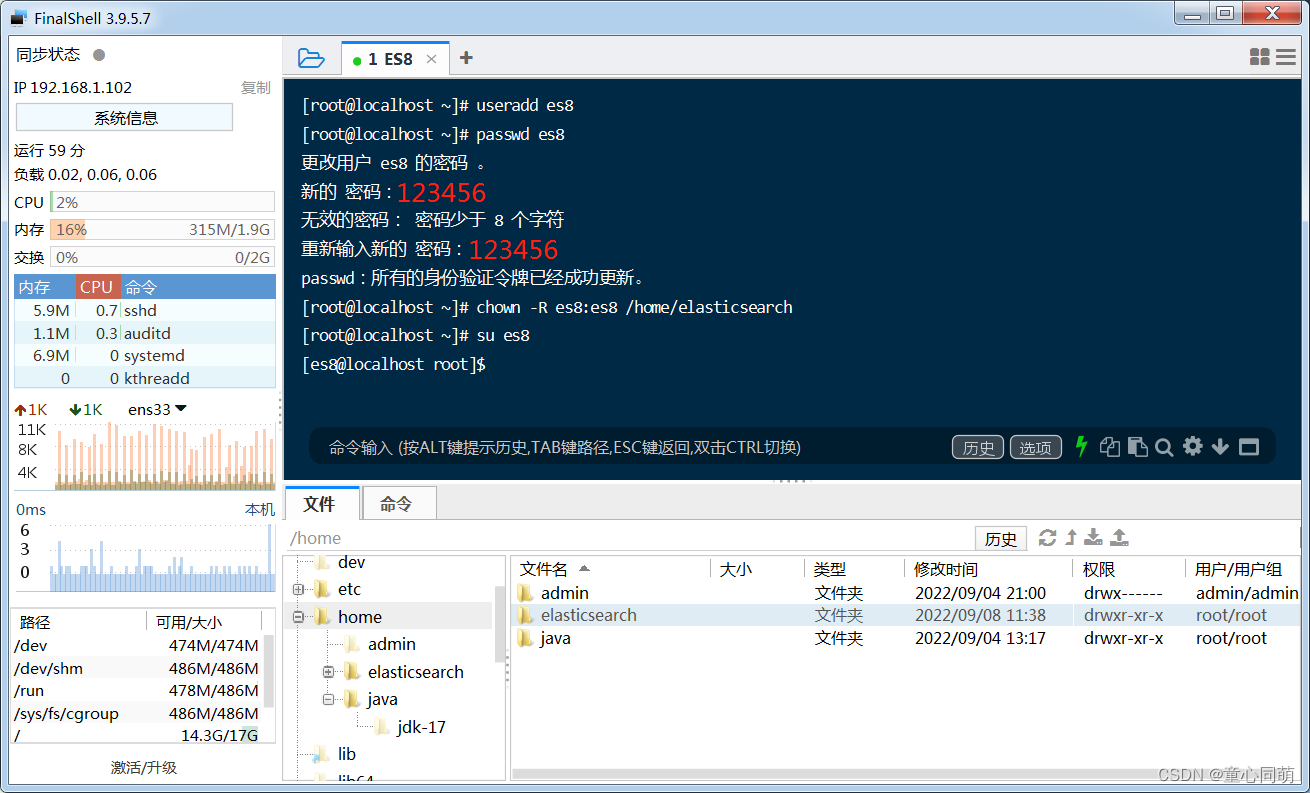Select the 1 ES8 session tab

[395, 59]
